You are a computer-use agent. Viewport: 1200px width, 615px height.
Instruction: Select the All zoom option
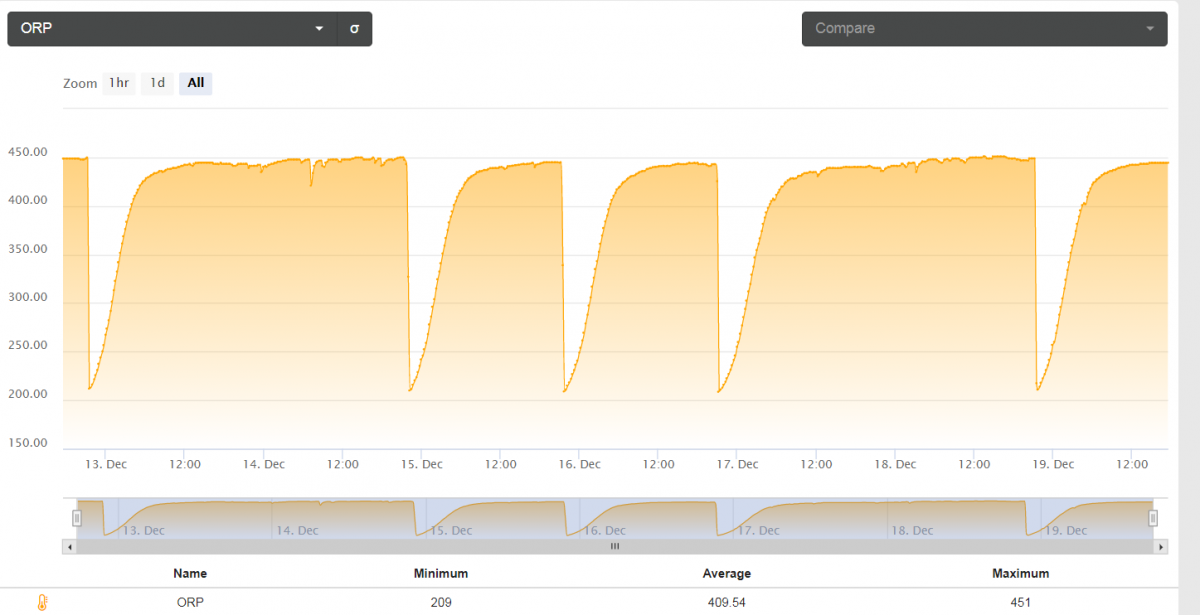(196, 83)
